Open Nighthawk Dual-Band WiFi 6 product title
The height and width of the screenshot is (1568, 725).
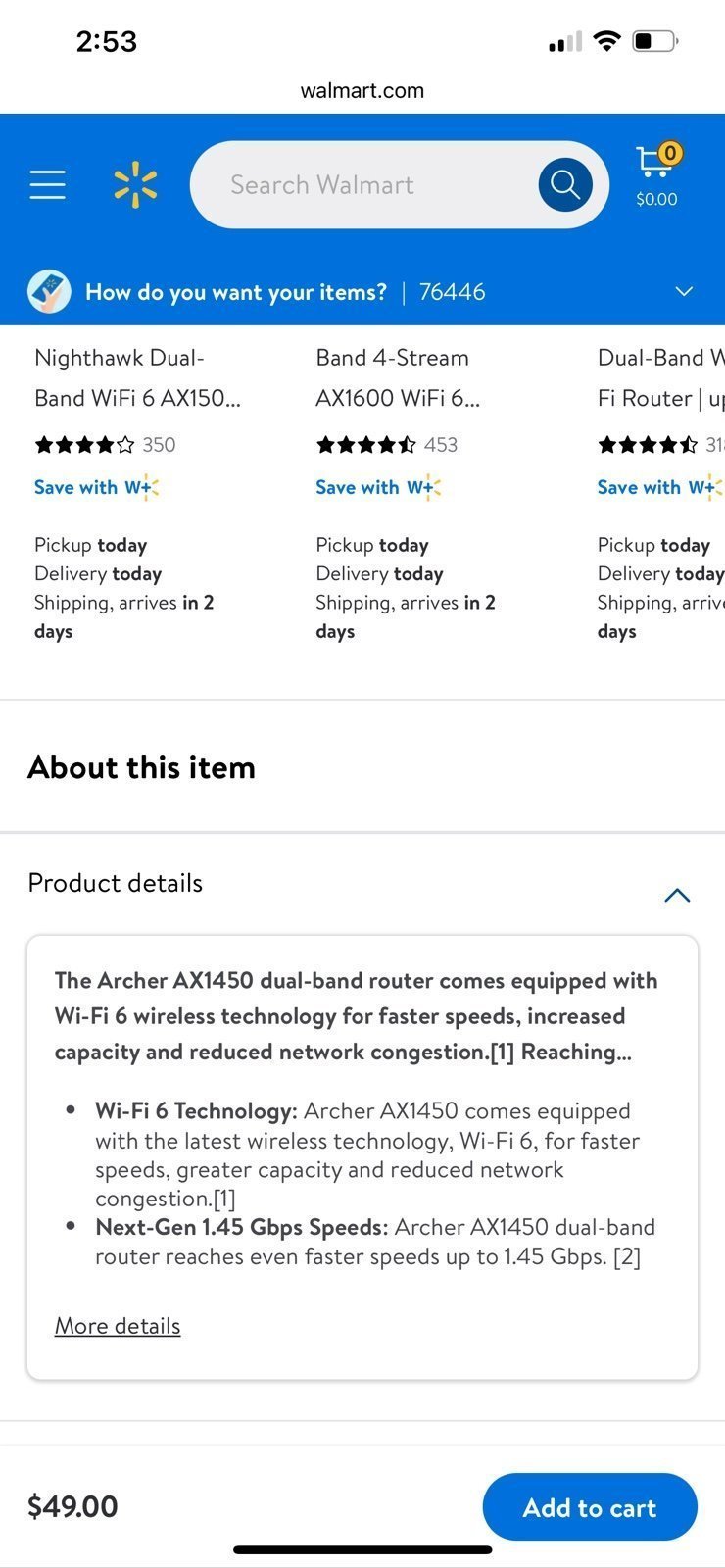coord(137,377)
